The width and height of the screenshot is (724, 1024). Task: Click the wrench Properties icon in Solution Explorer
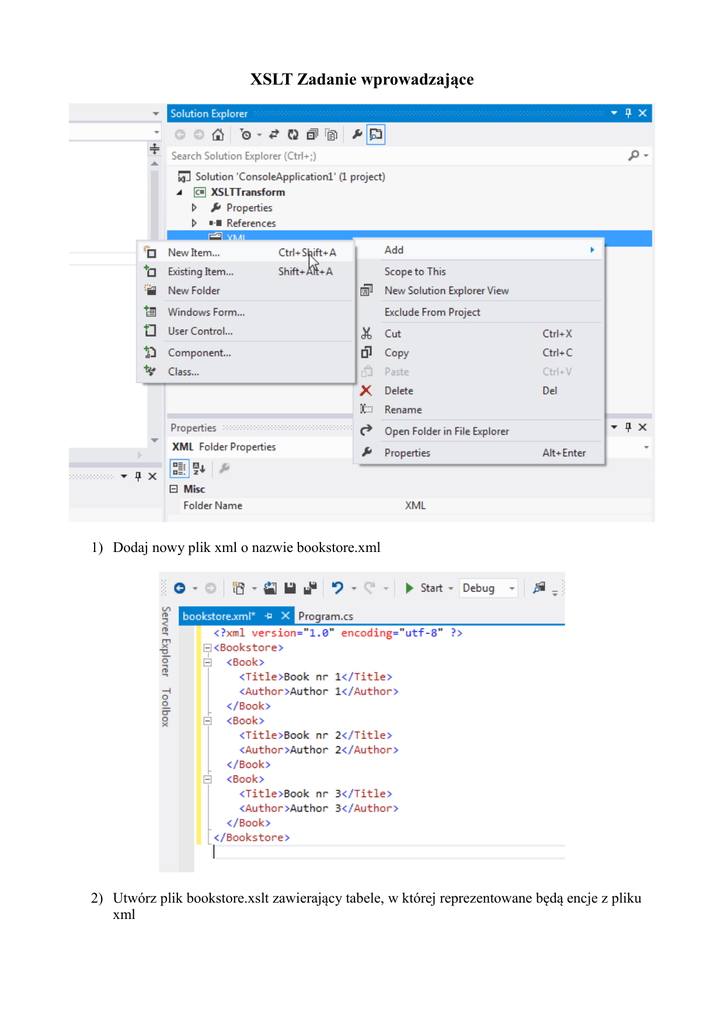tap(357, 135)
